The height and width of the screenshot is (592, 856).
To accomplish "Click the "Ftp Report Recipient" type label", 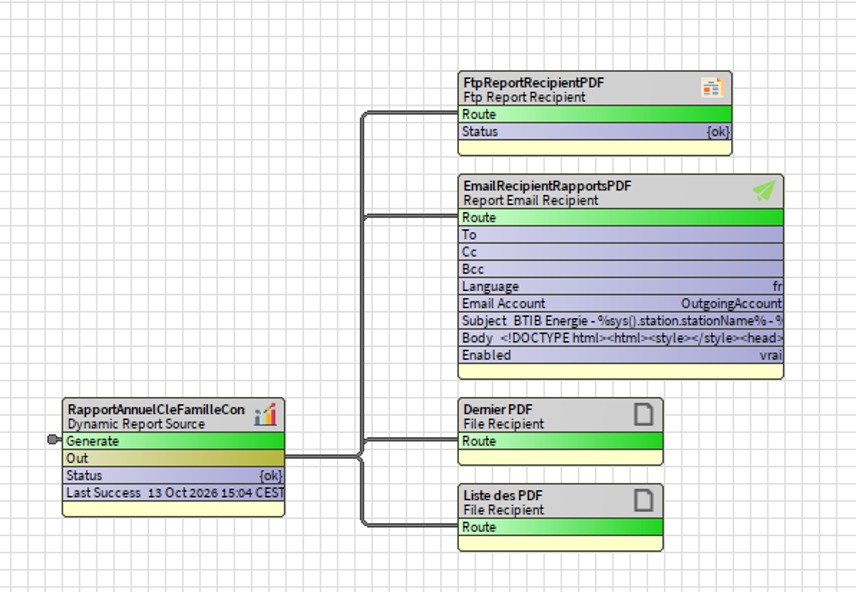I will (x=524, y=97).
